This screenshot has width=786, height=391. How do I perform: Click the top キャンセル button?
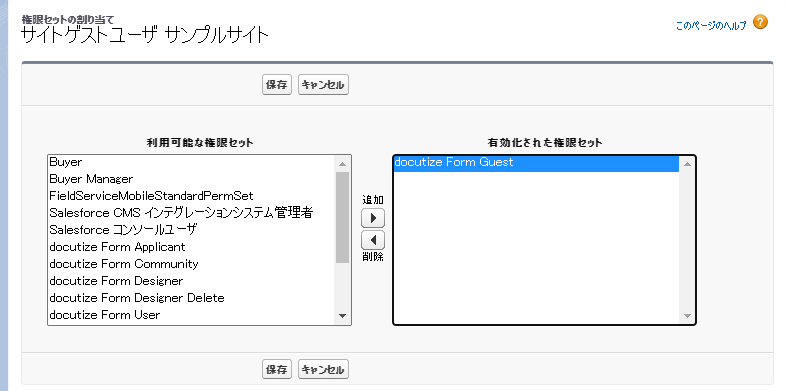coord(323,85)
